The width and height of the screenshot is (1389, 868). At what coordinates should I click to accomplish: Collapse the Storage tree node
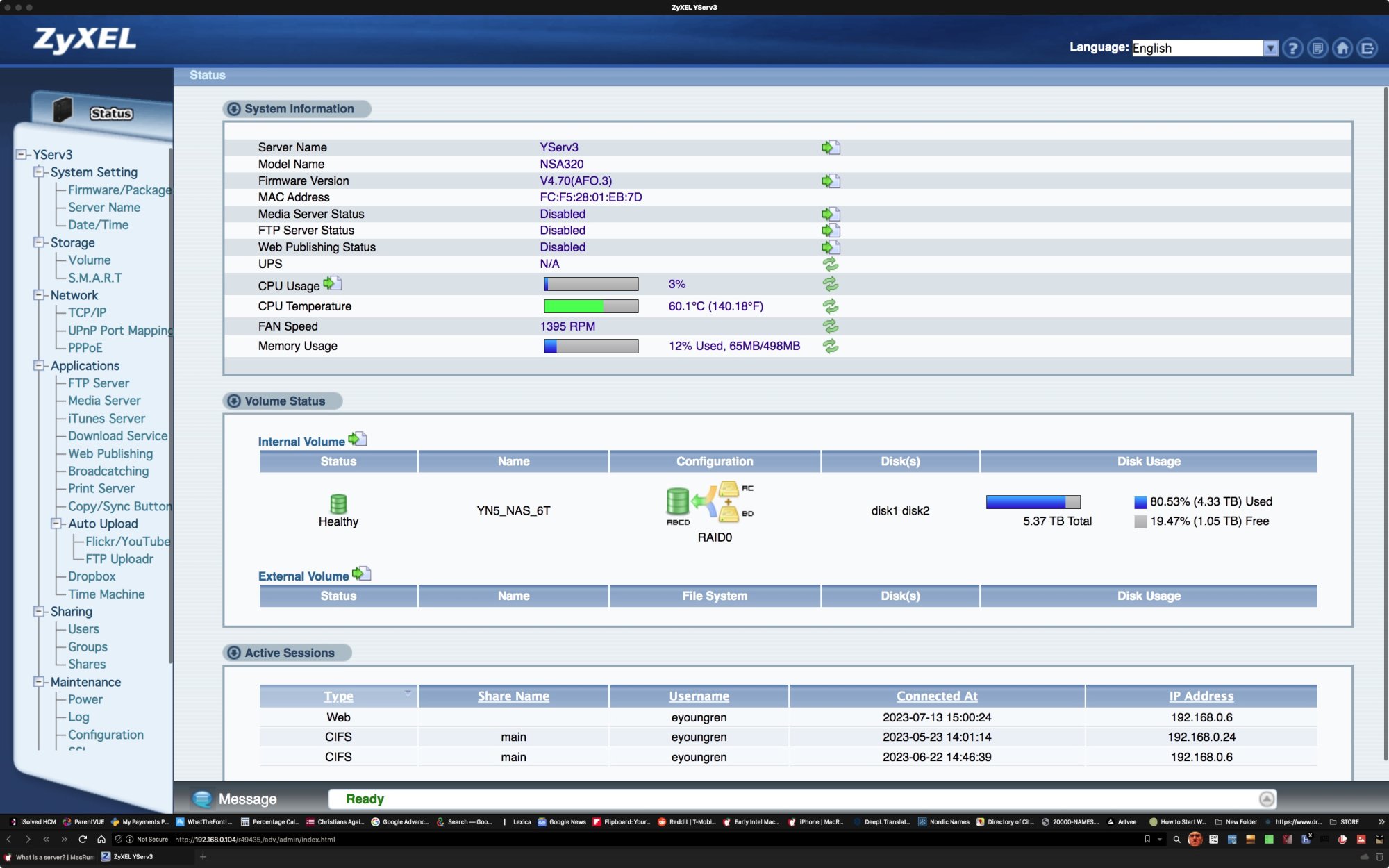(39, 242)
